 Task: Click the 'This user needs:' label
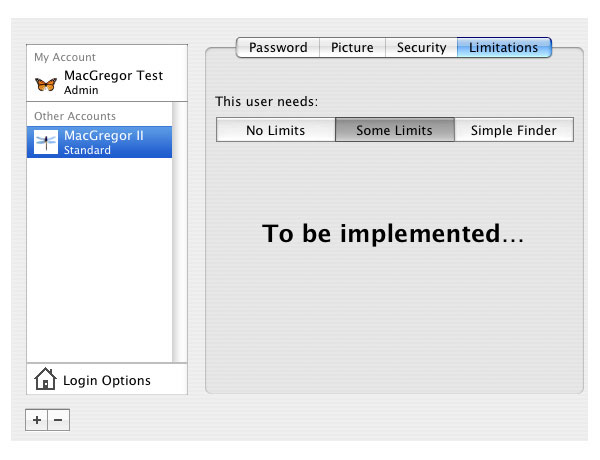(x=266, y=101)
